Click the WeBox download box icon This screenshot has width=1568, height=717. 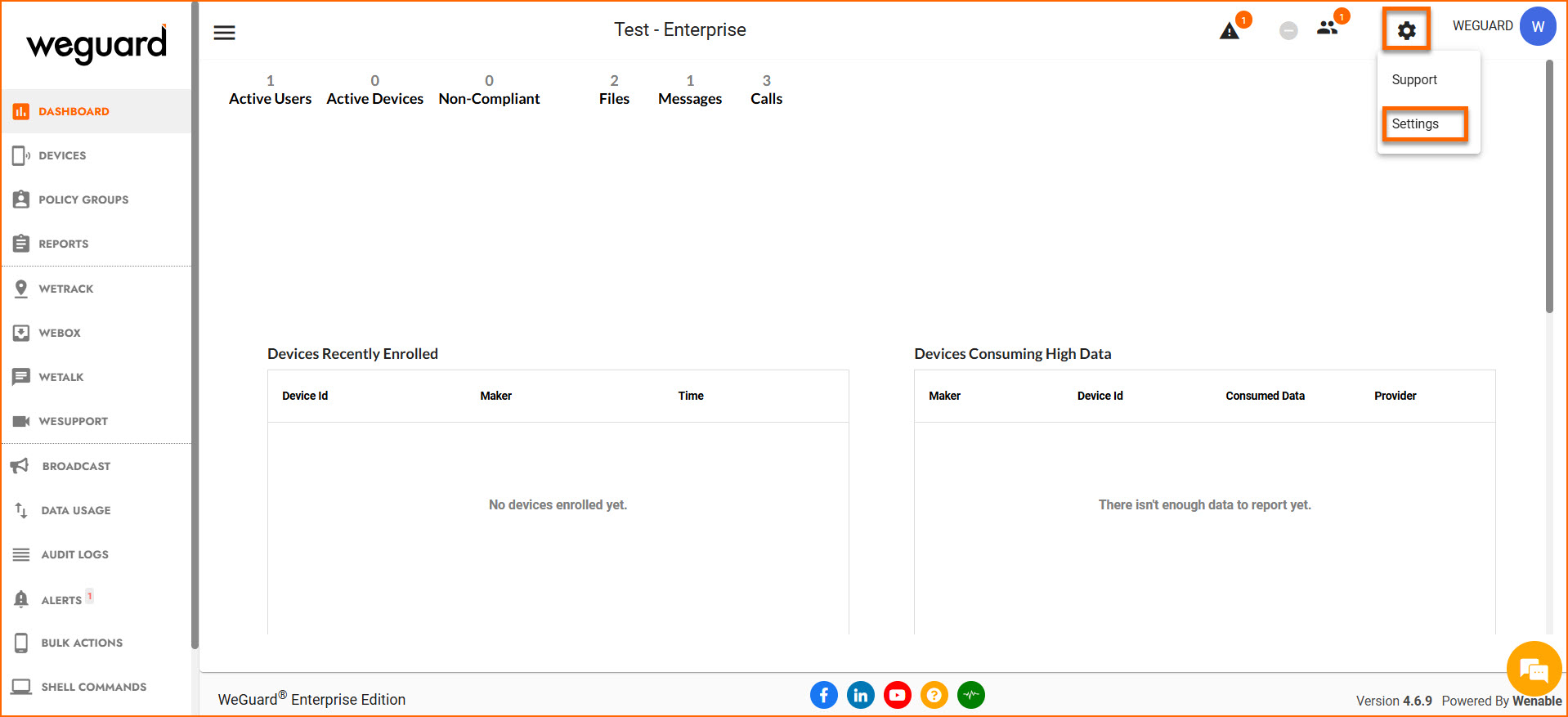click(21, 333)
